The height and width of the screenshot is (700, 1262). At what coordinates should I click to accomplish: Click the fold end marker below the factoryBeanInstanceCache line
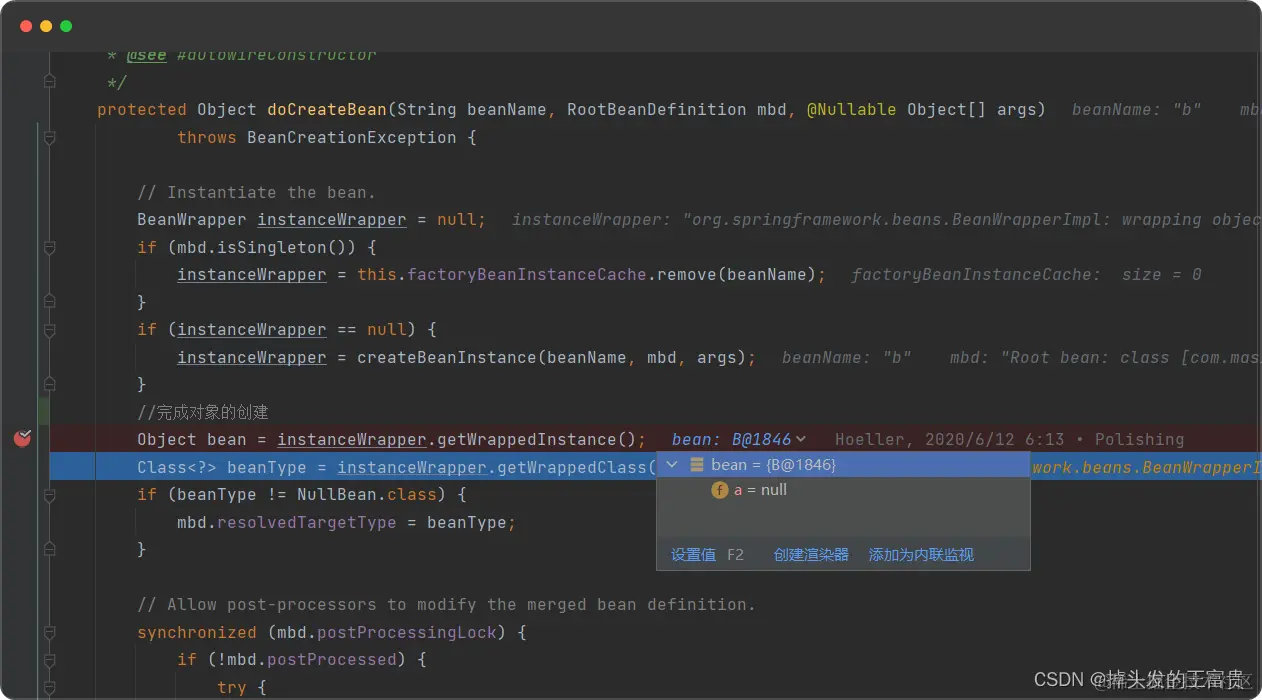pyautogui.click(x=49, y=302)
